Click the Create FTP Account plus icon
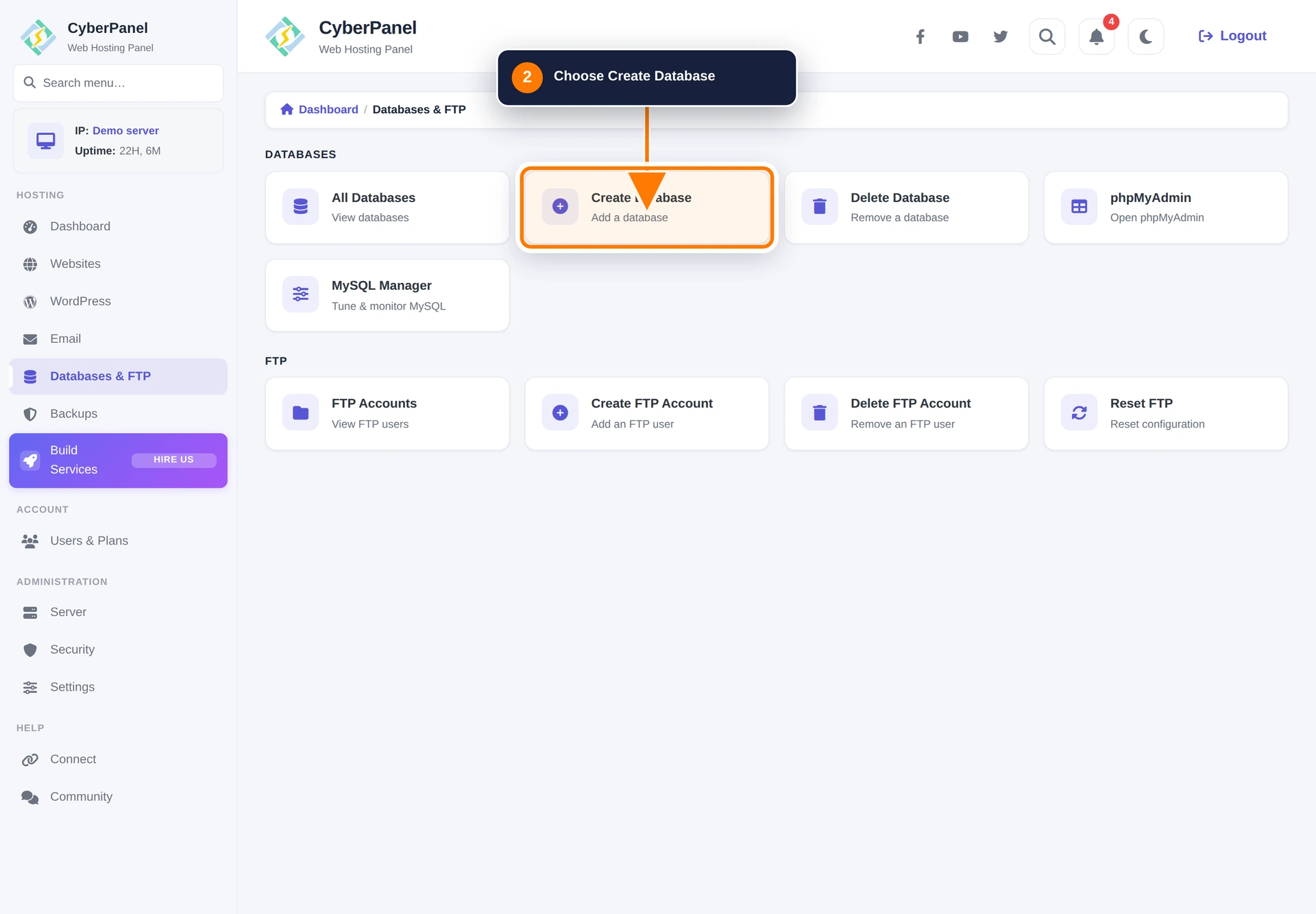The image size is (1316, 914). click(560, 412)
